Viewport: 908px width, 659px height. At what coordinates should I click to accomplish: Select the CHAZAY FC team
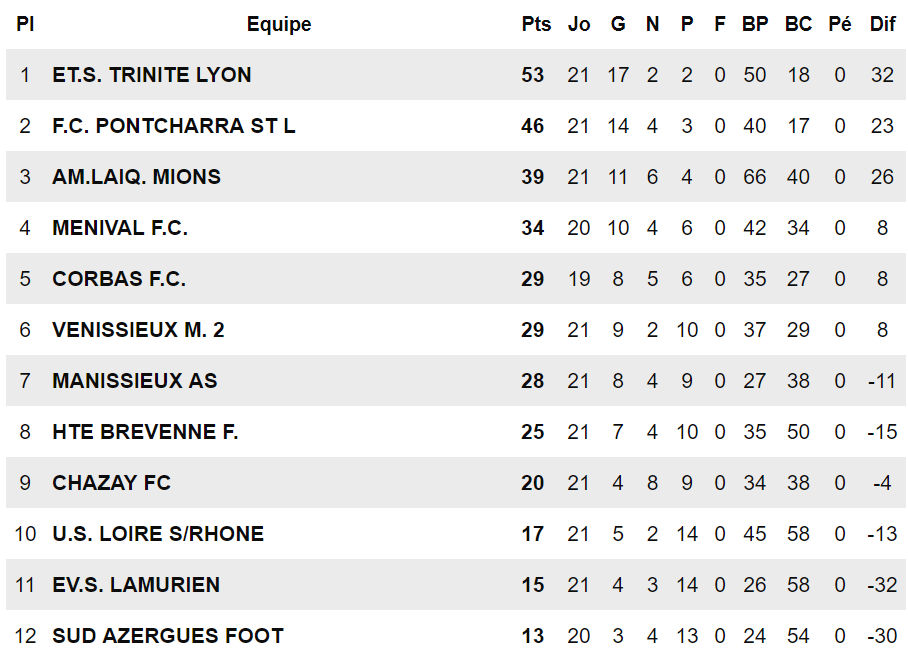pyautogui.click(x=112, y=483)
